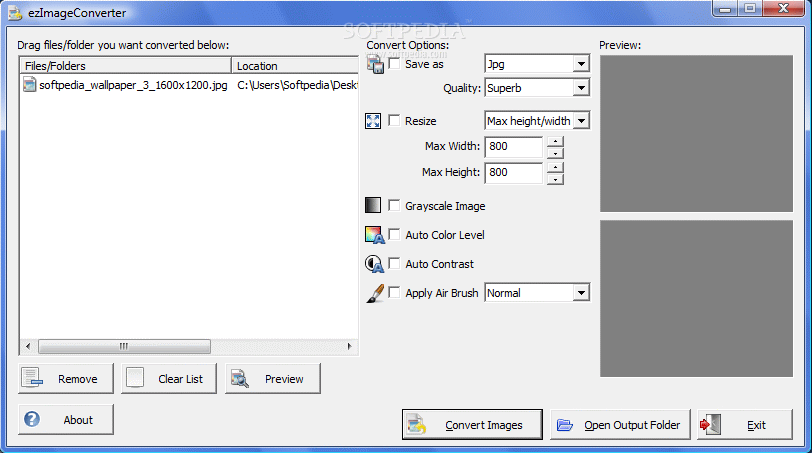Click the Max Height input field
Image resolution: width=812 pixels, height=453 pixels.
(514, 172)
